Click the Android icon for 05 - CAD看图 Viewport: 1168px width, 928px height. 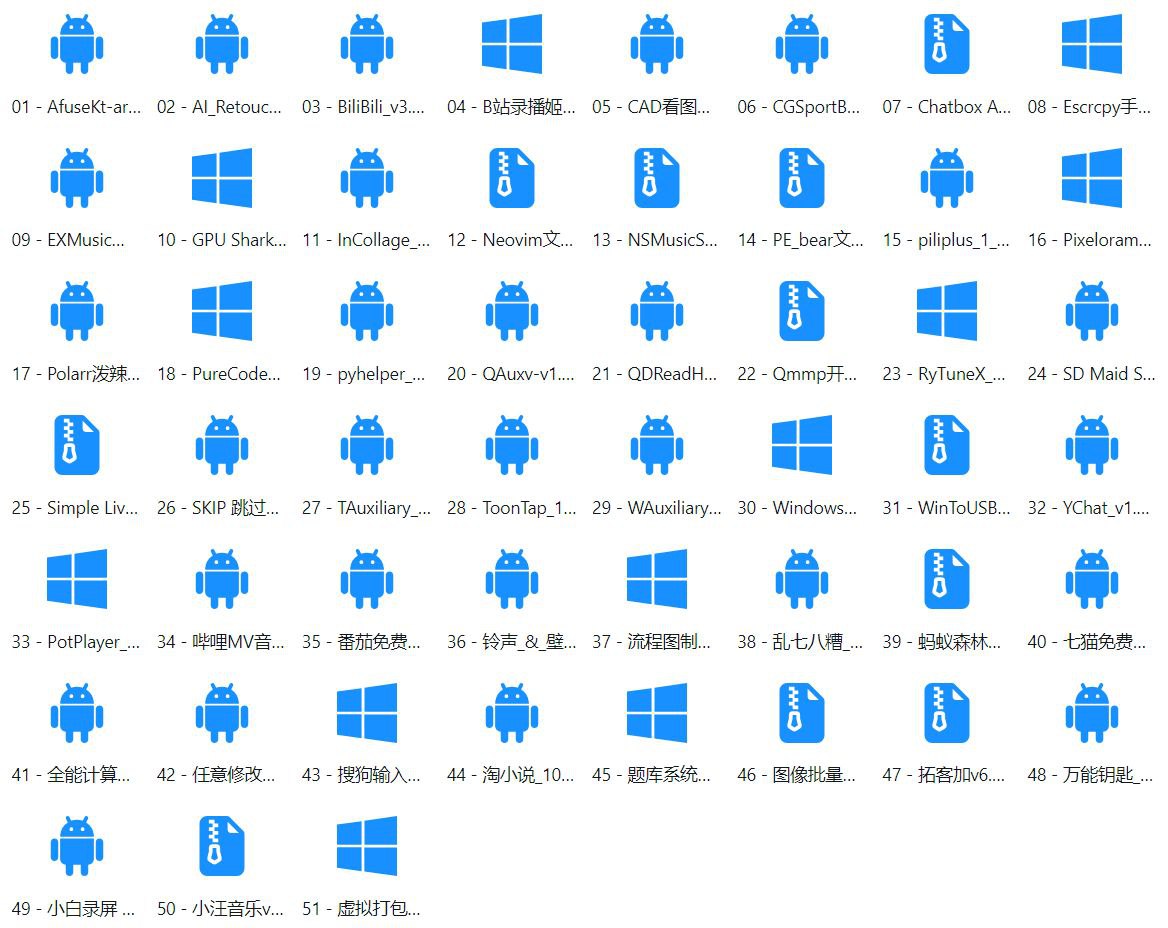pyautogui.click(x=657, y=44)
